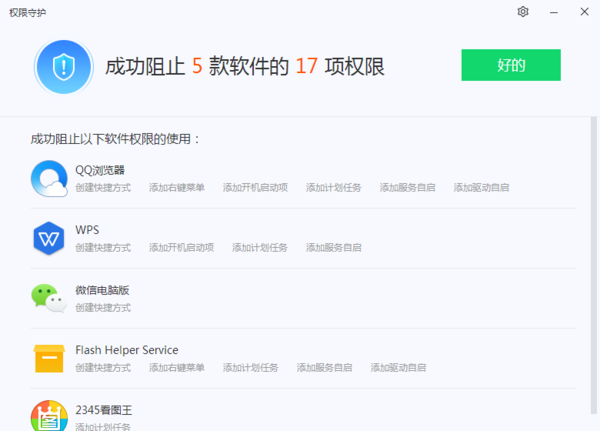Click 添加驱动自启 under Flash Helper Service
Viewport: 600px width, 431px height.
398,368
